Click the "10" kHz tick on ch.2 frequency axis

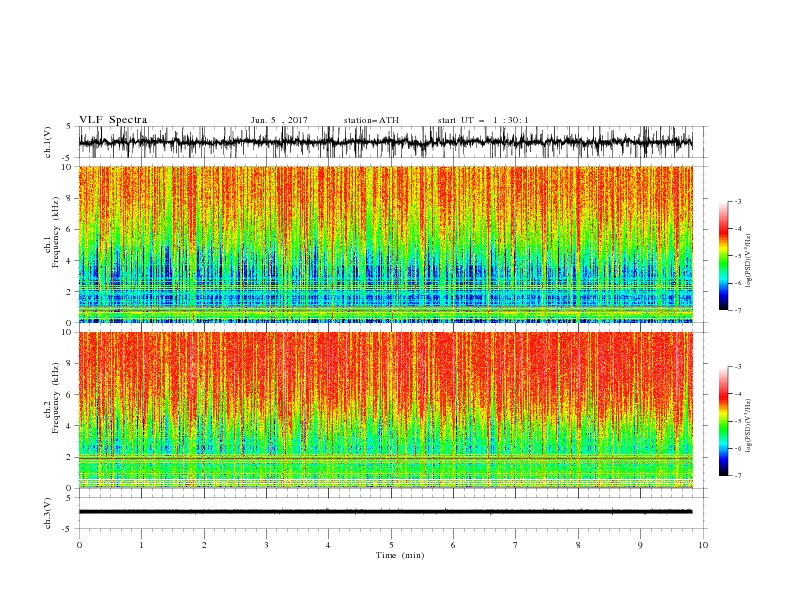[68, 332]
